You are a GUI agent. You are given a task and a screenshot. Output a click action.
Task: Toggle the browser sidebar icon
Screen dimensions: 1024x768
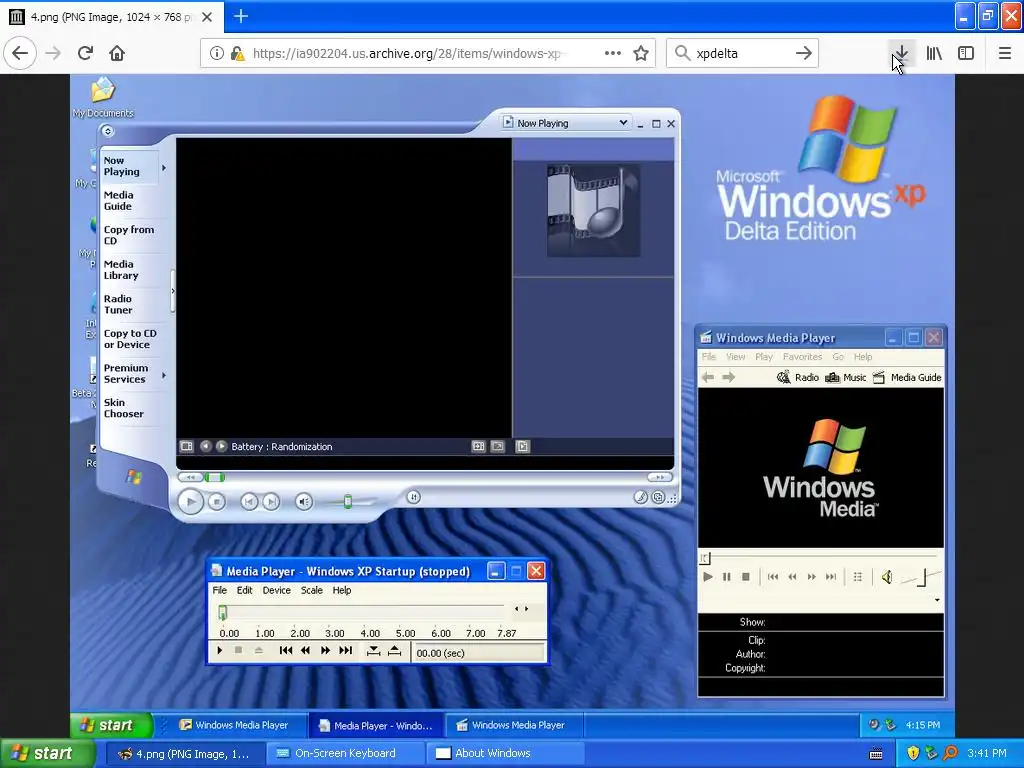(966, 53)
